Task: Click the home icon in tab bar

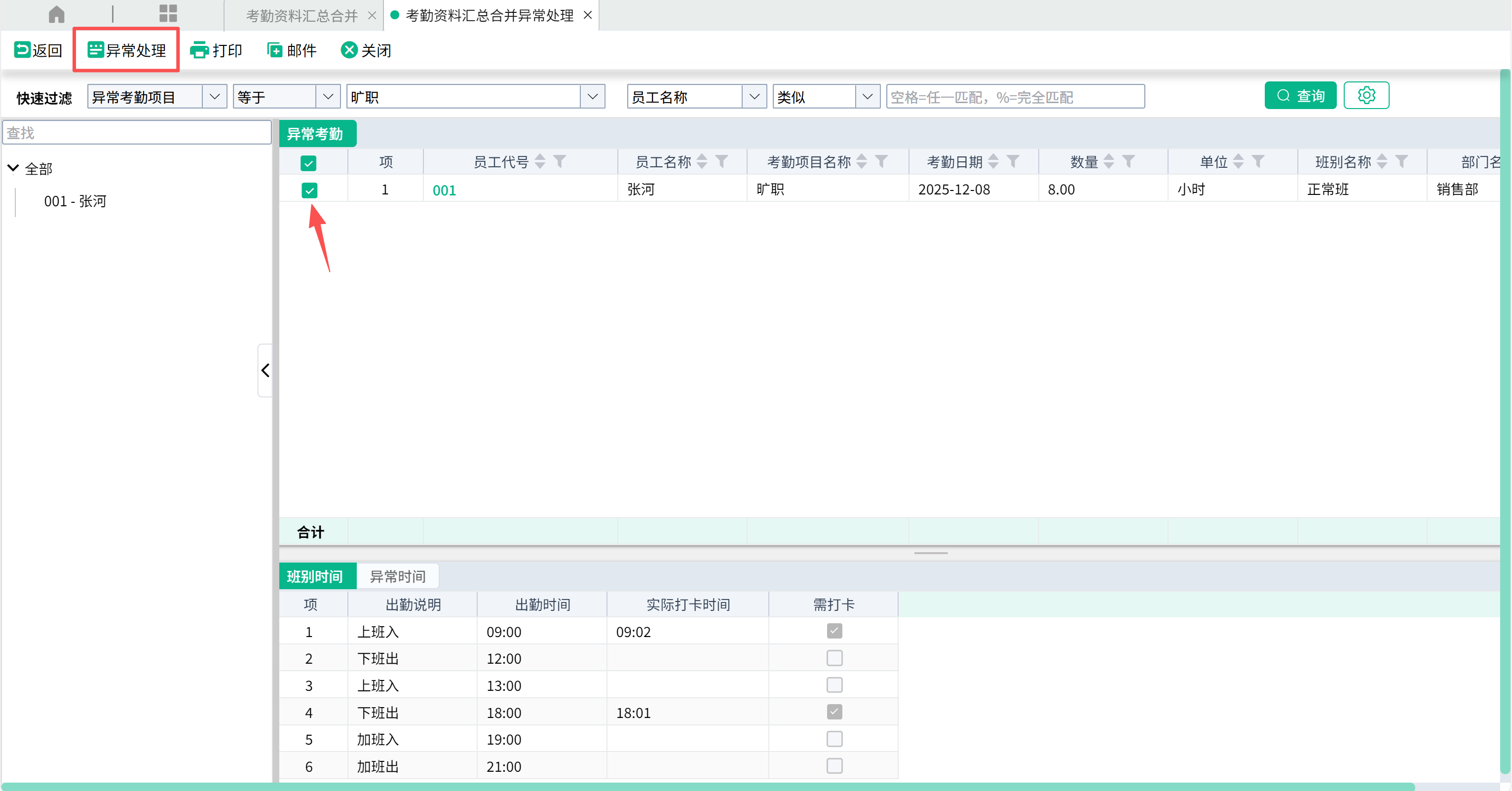Action: [56, 14]
